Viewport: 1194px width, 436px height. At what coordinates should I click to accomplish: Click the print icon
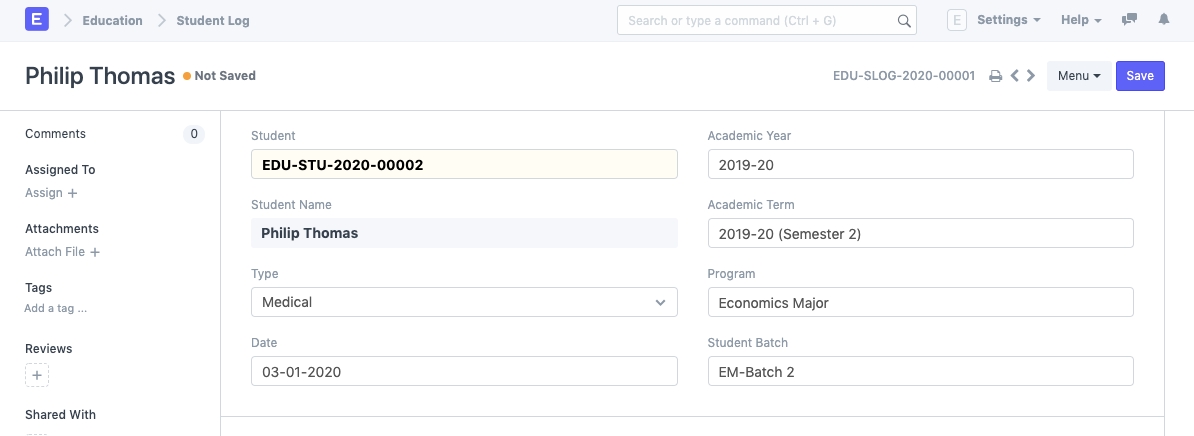995,76
